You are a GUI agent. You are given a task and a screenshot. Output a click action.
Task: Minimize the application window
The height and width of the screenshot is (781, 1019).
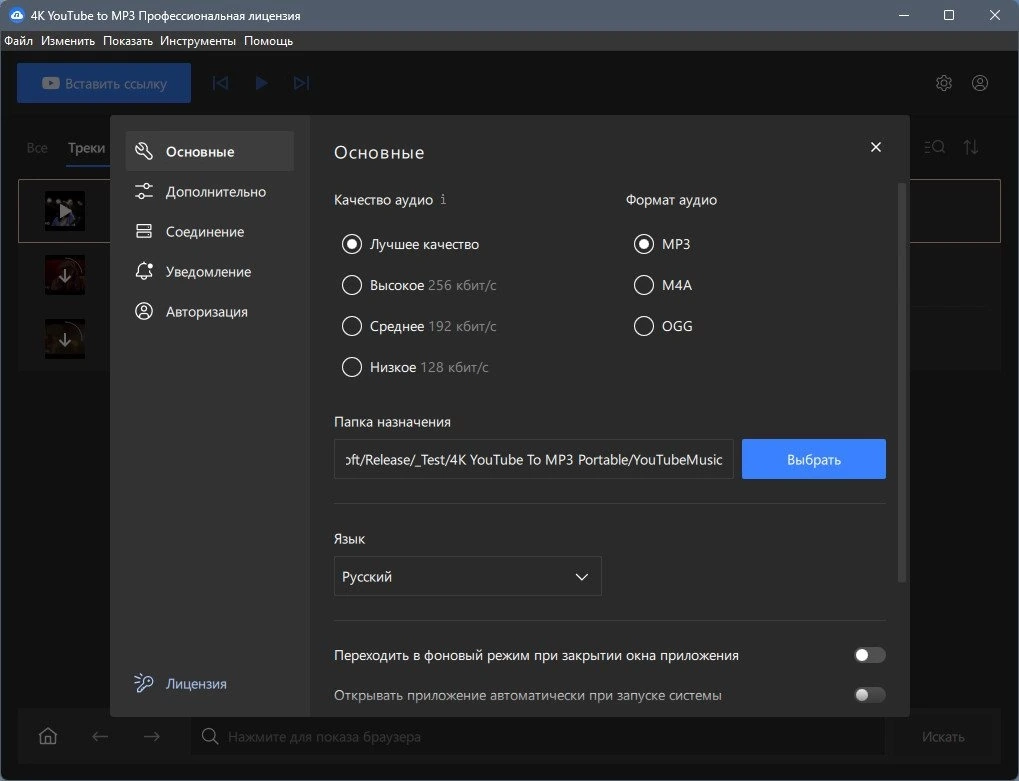pos(903,15)
